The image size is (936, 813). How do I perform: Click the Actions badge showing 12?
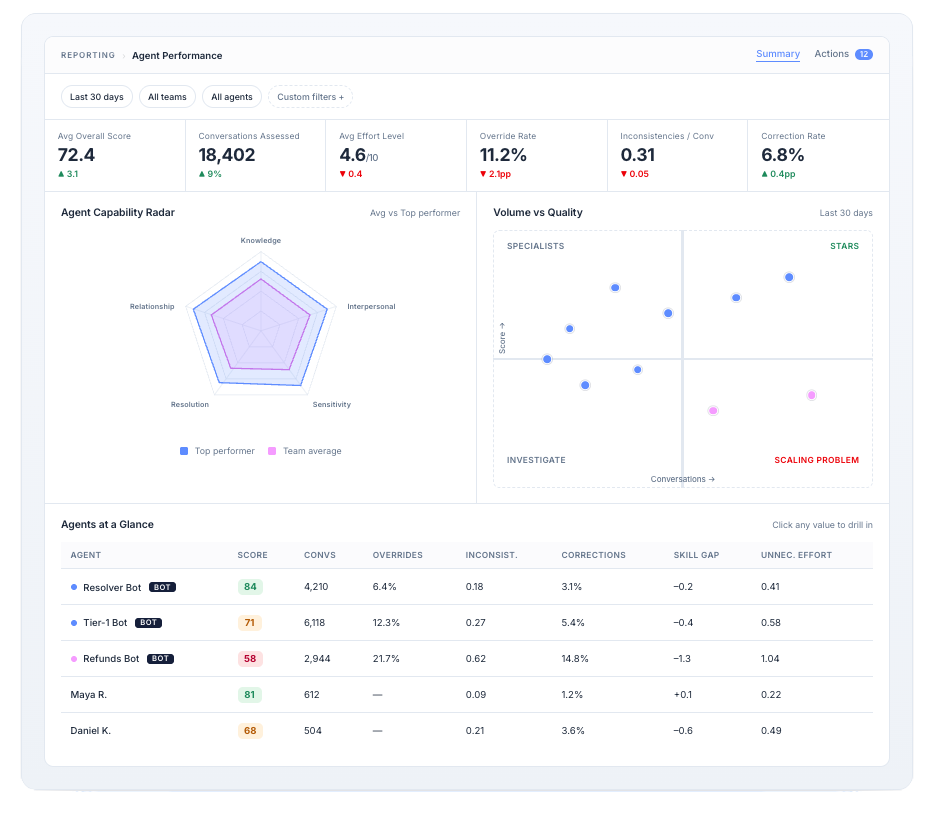coord(863,54)
